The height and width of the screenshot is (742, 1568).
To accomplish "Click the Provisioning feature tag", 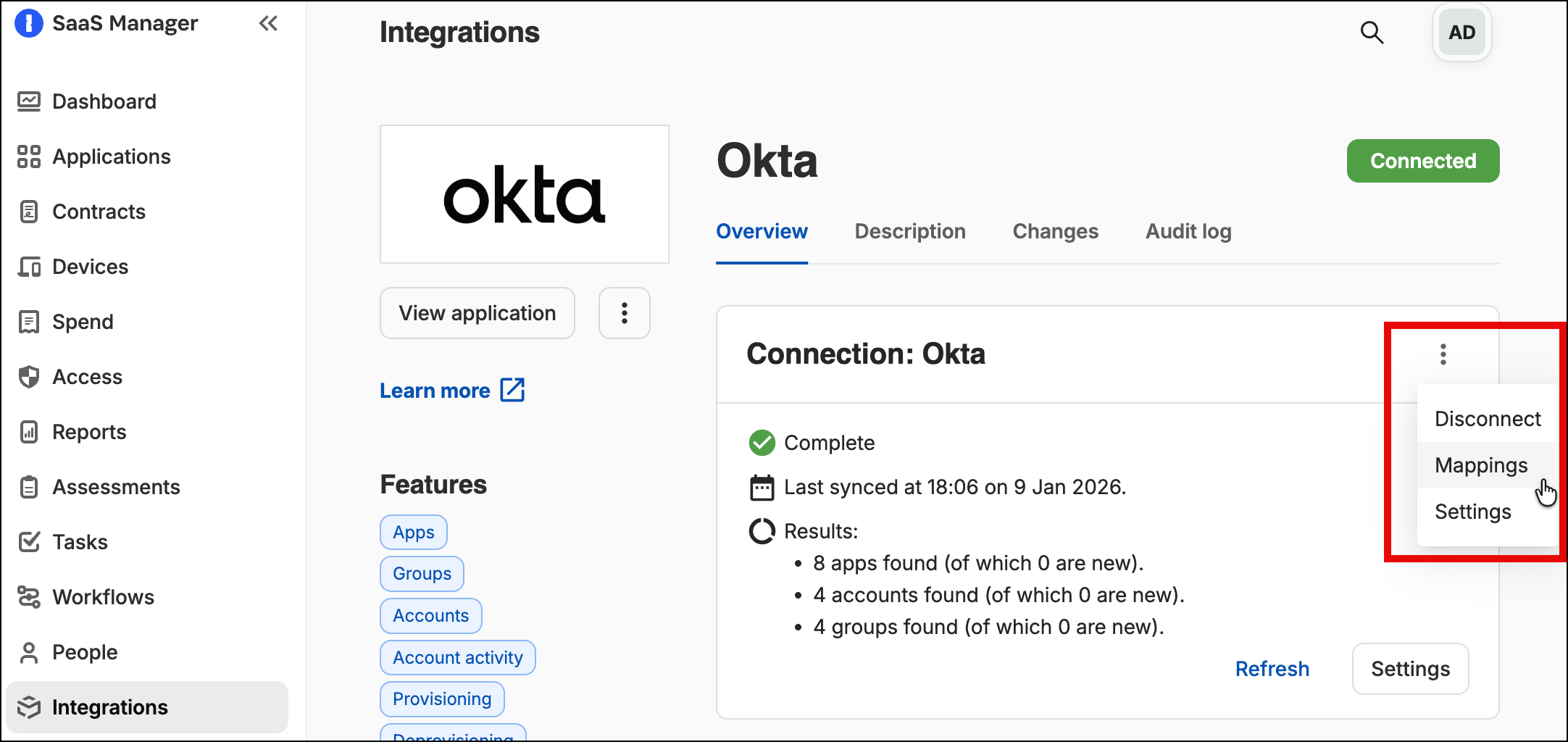I will point(442,699).
